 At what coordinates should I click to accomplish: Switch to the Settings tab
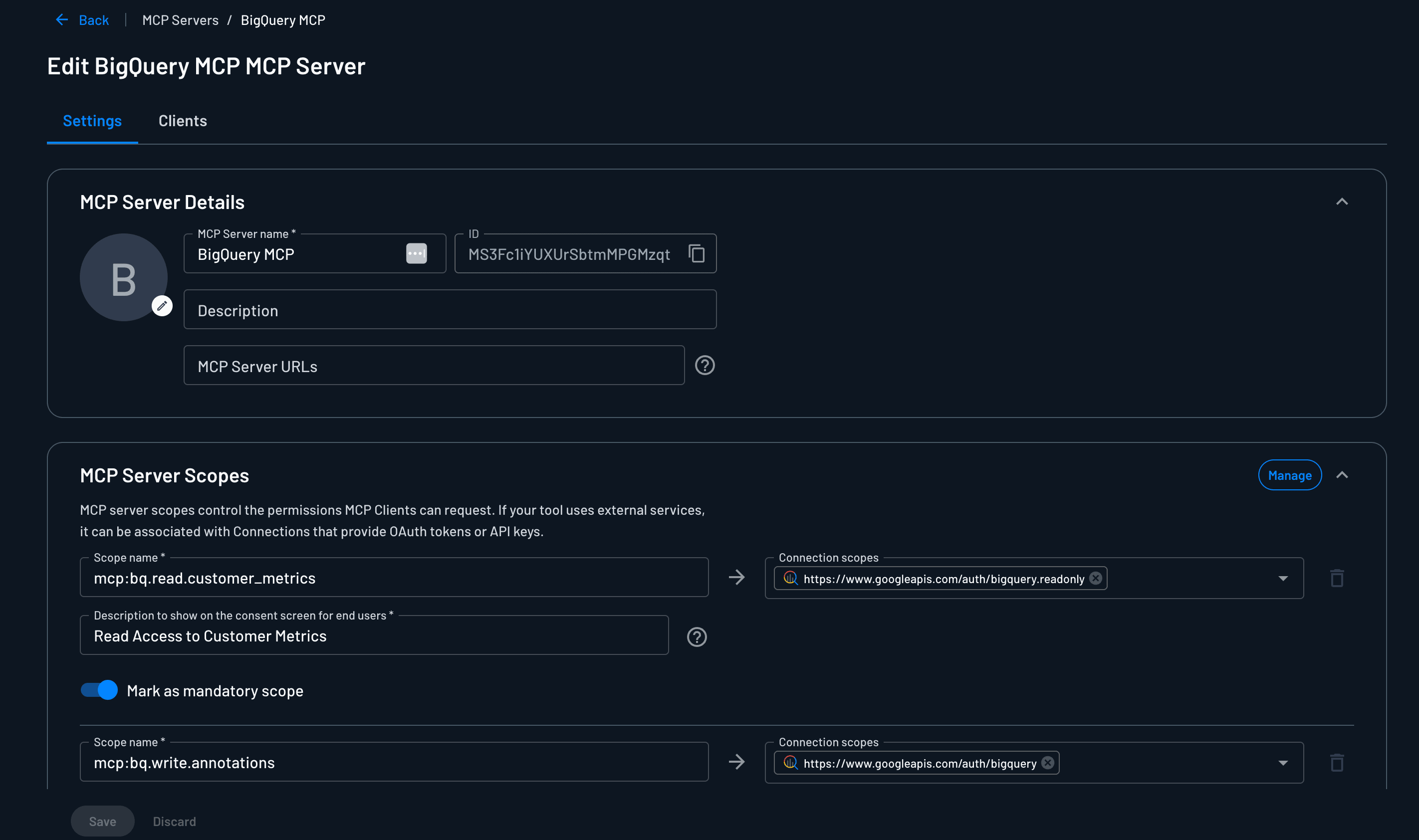(x=92, y=121)
